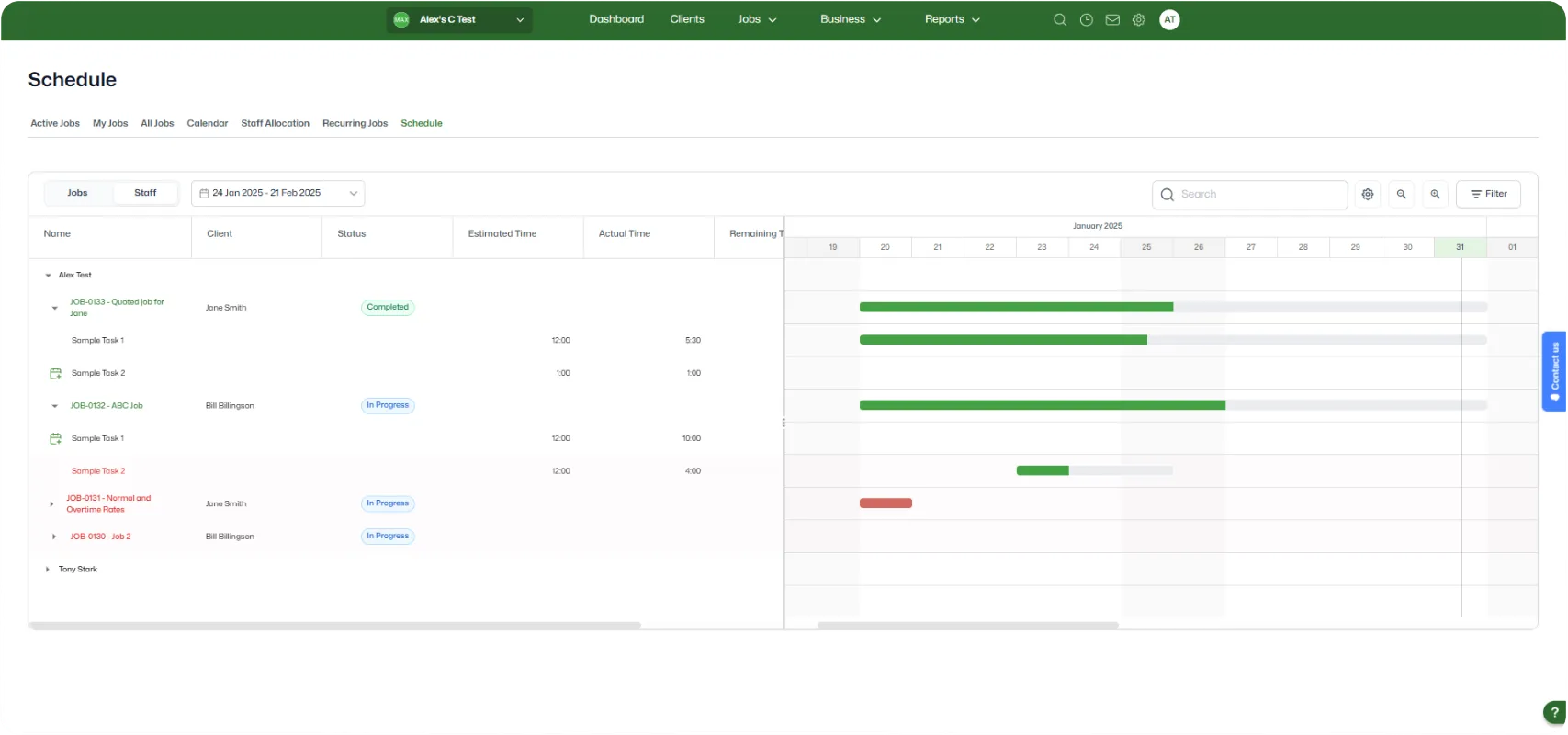Expand JOB-0130 Job 2
The image size is (1568, 735).
pos(54,537)
